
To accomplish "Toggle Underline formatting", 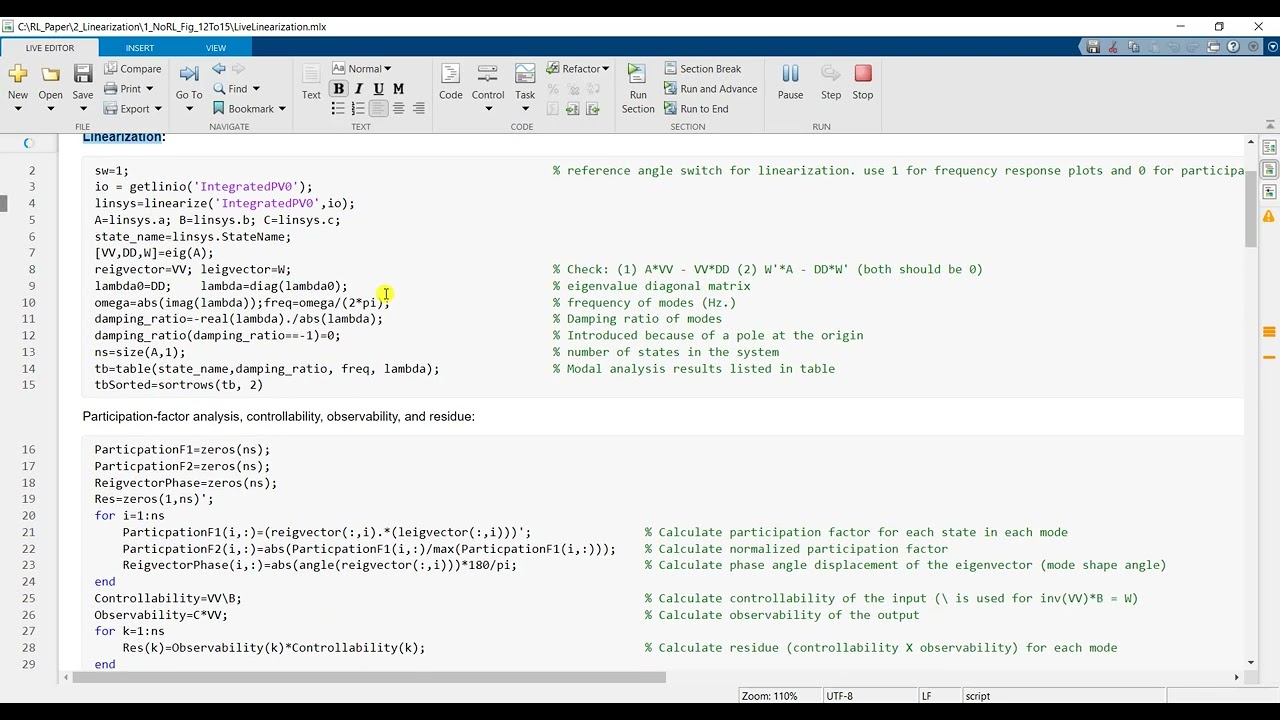I will pyautogui.click(x=378, y=89).
